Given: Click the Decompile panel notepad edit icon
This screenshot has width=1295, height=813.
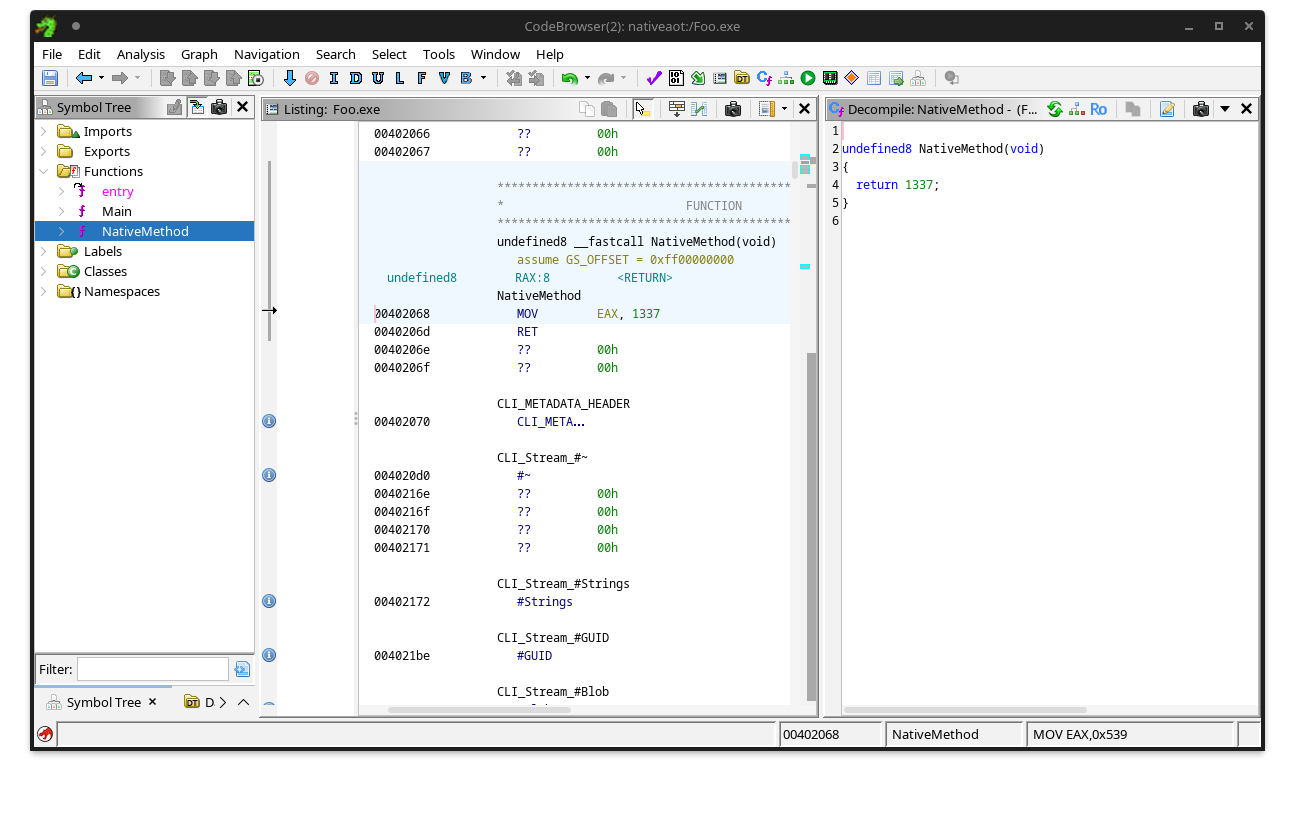Looking at the screenshot, I should (x=1167, y=109).
